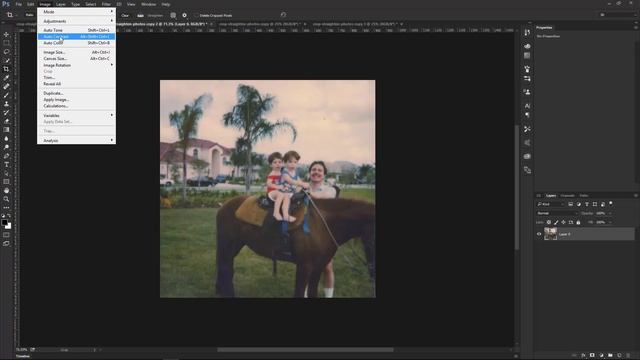Toggle the pixel layer filter
Viewport: 640px width, 360px height.
pyautogui.click(x=571, y=204)
